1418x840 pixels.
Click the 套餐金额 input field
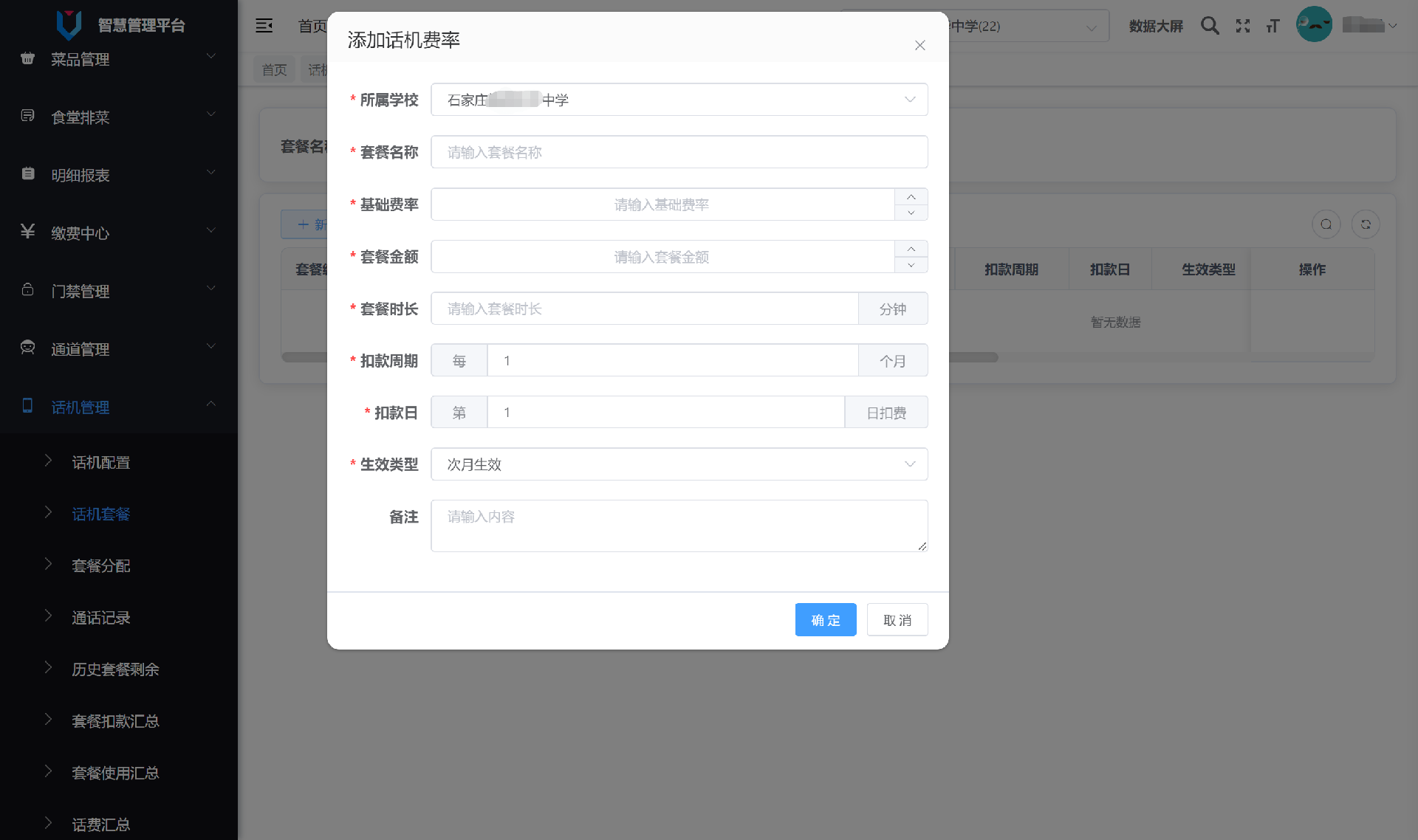click(662, 257)
